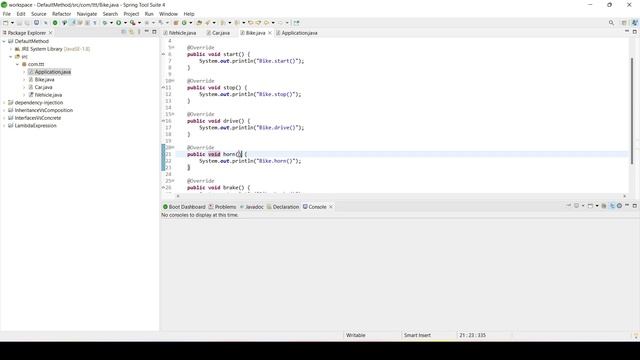Click the green Run toolbar button

pos(118,23)
